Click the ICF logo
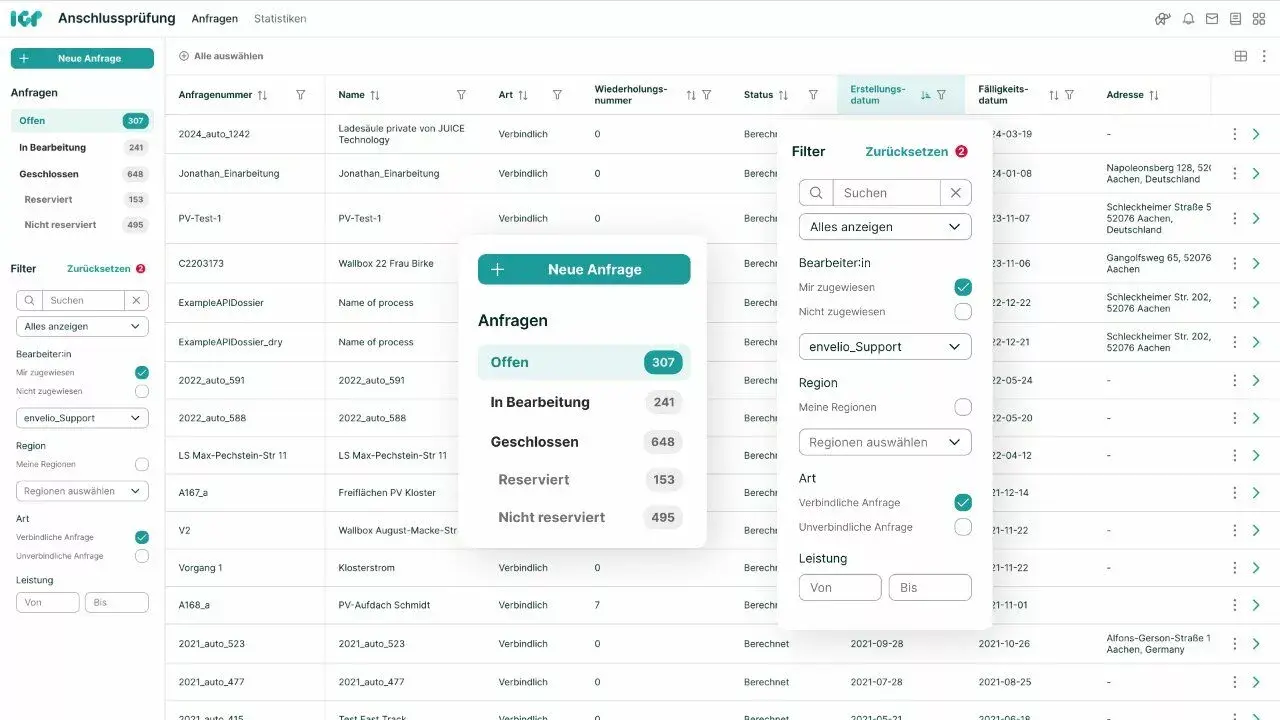1280x720 pixels. [x=26, y=19]
